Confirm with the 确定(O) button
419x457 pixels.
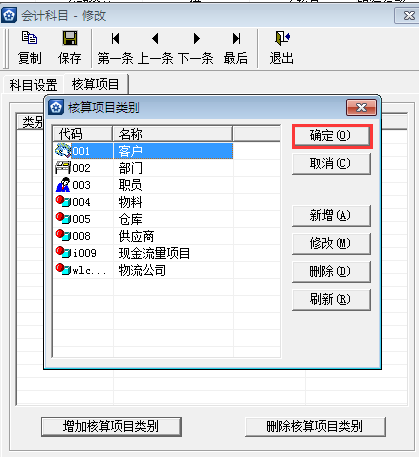[332, 136]
